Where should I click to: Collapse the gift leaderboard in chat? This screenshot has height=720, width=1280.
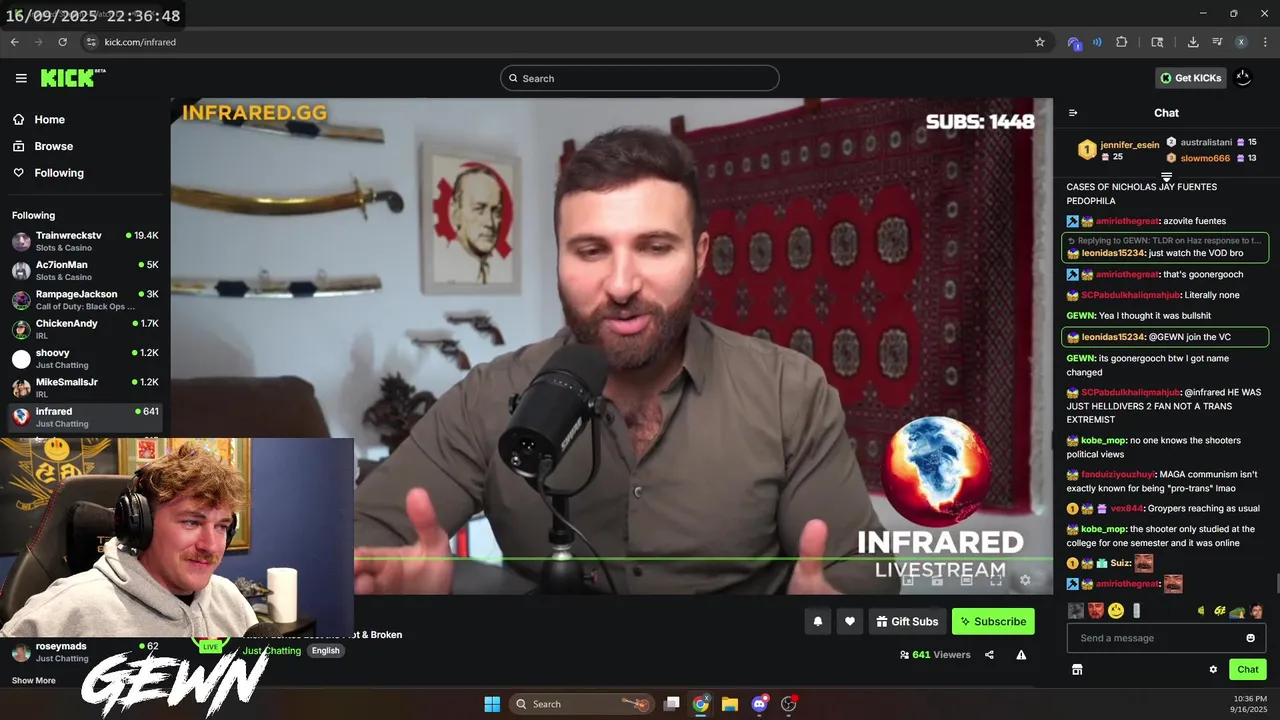point(1166,177)
